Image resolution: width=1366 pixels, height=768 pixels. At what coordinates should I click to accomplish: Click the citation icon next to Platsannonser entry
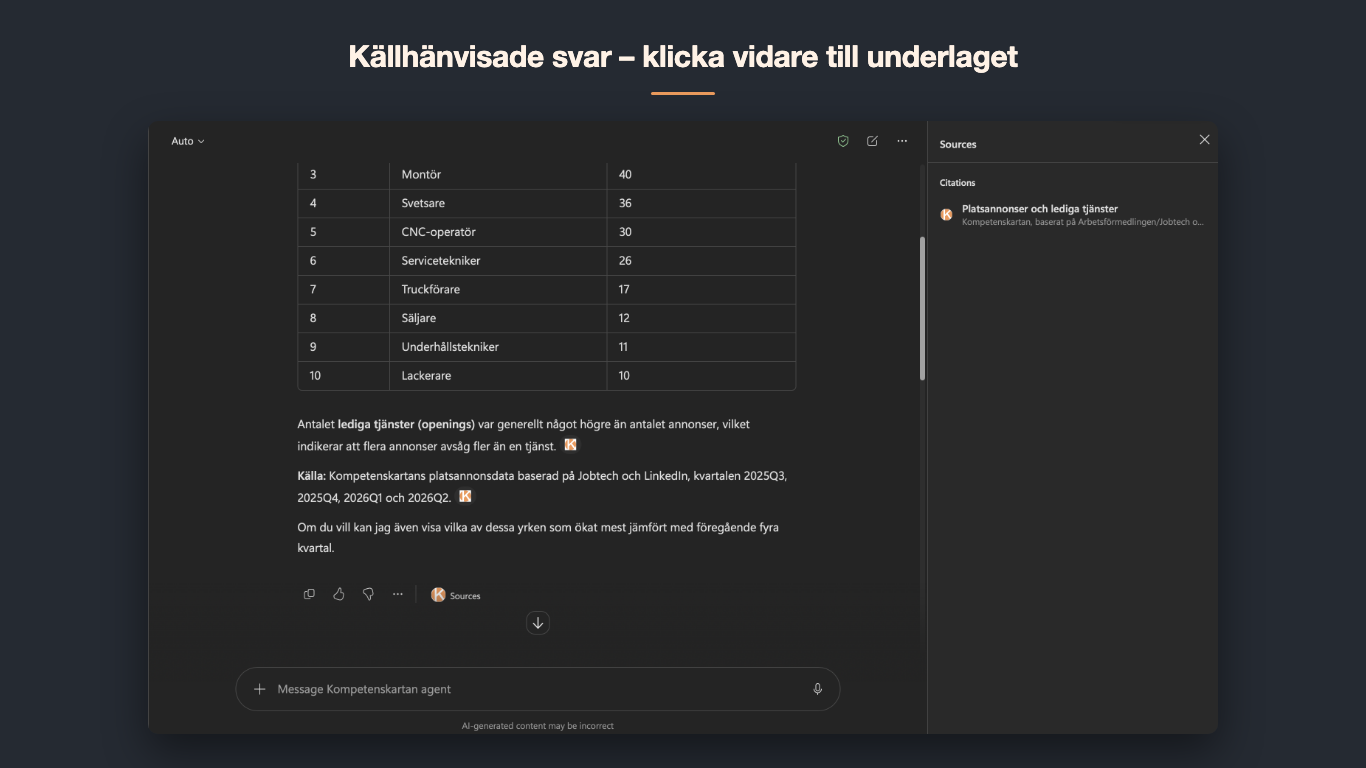946,214
